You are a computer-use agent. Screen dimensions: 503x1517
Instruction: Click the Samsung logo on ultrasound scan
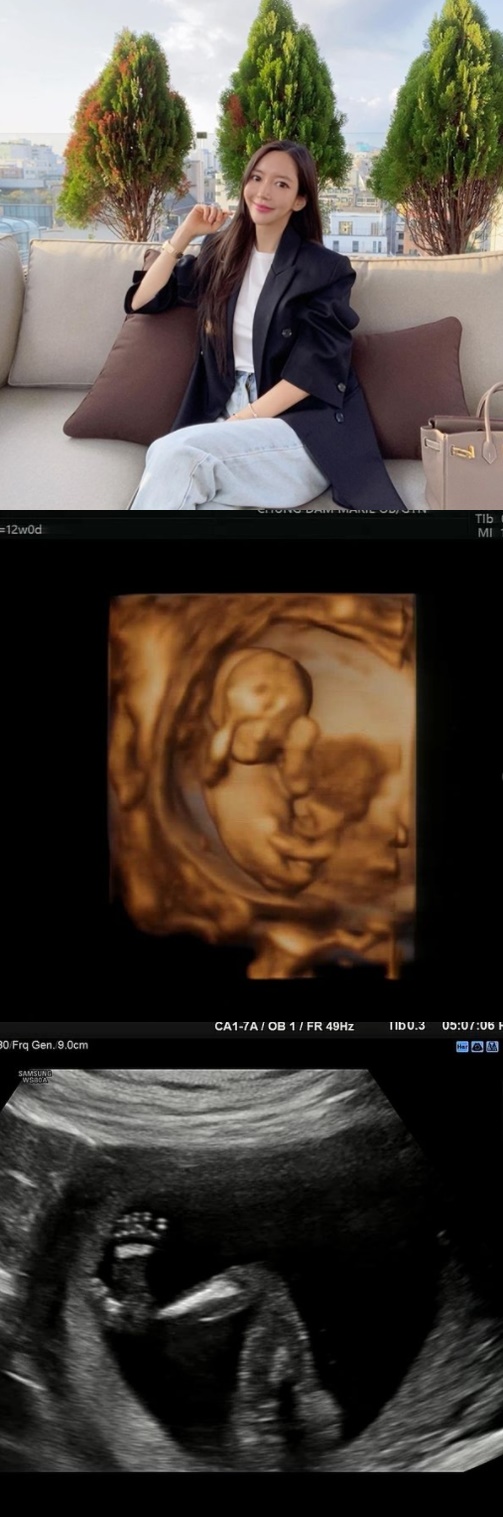point(34,1077)
